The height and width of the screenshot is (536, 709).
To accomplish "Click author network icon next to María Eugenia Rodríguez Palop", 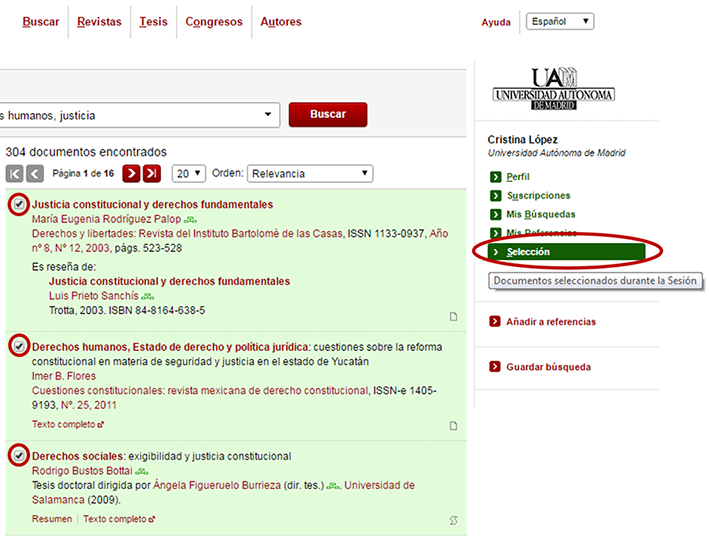I will (x=190, y=220).
